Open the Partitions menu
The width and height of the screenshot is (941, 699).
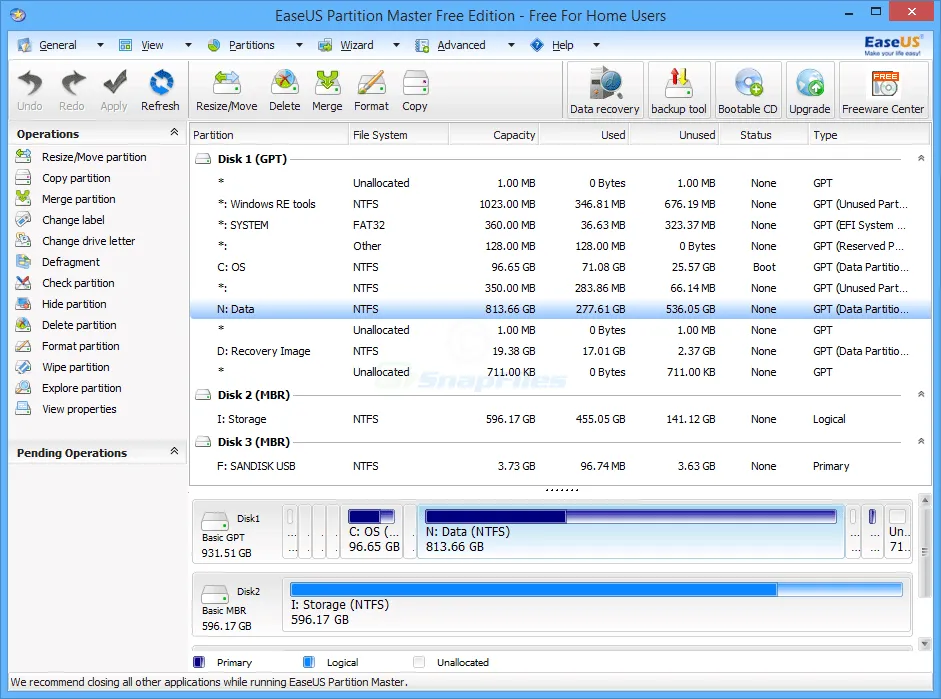(x=251, y=45)
